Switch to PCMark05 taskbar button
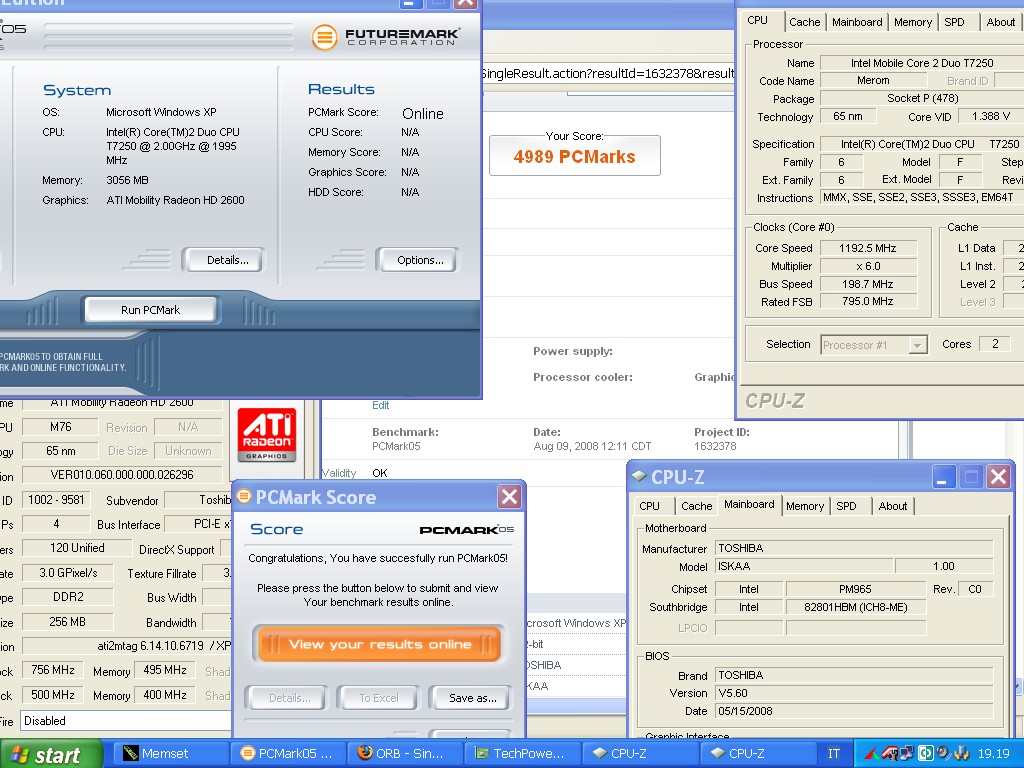1024x768 pixels. pyautogui.click(x=288, y=753)
